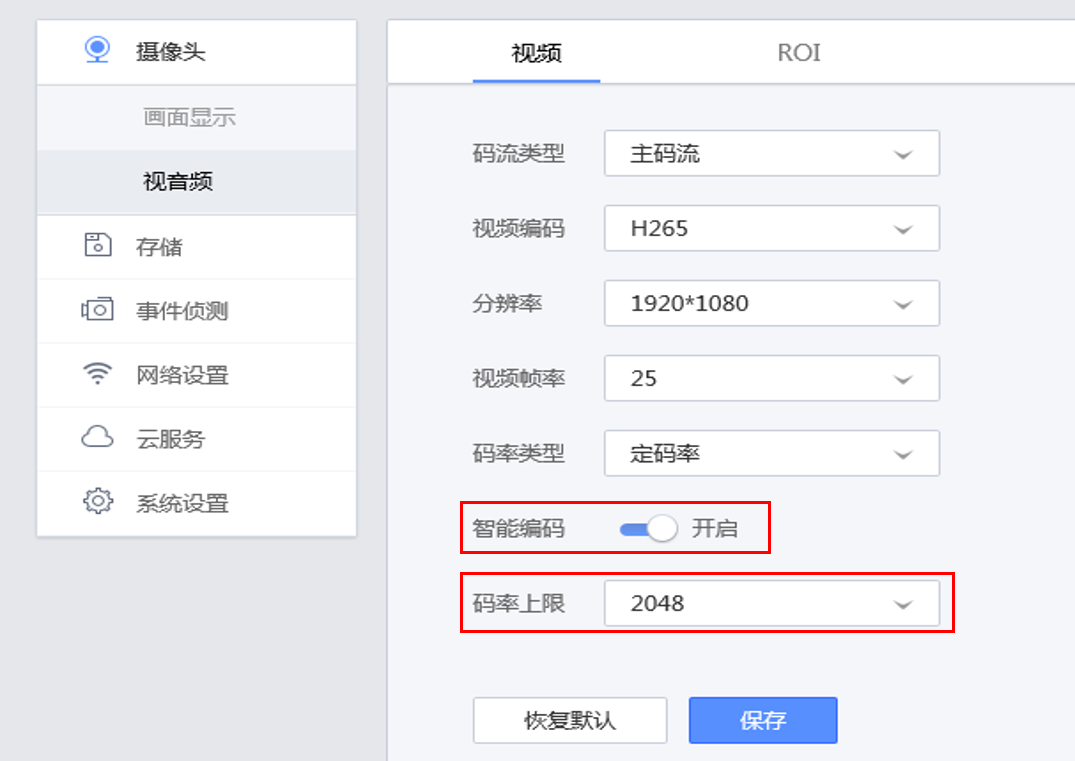
Task: Click the Wi-Fi network settings icon
Action: click(97, 374)
